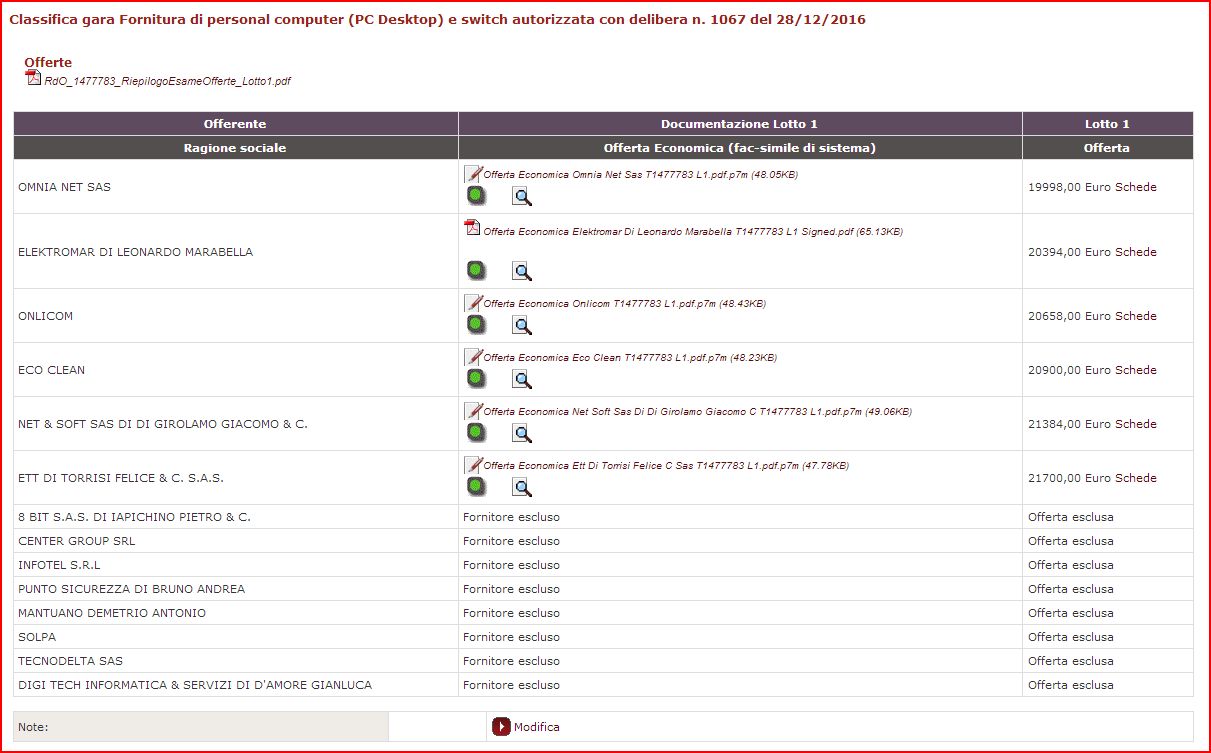The height and width of the screenshot is (753, 1211).
Task: Click signed-file icon of Eco Clean offer
Action: point(473,356)
